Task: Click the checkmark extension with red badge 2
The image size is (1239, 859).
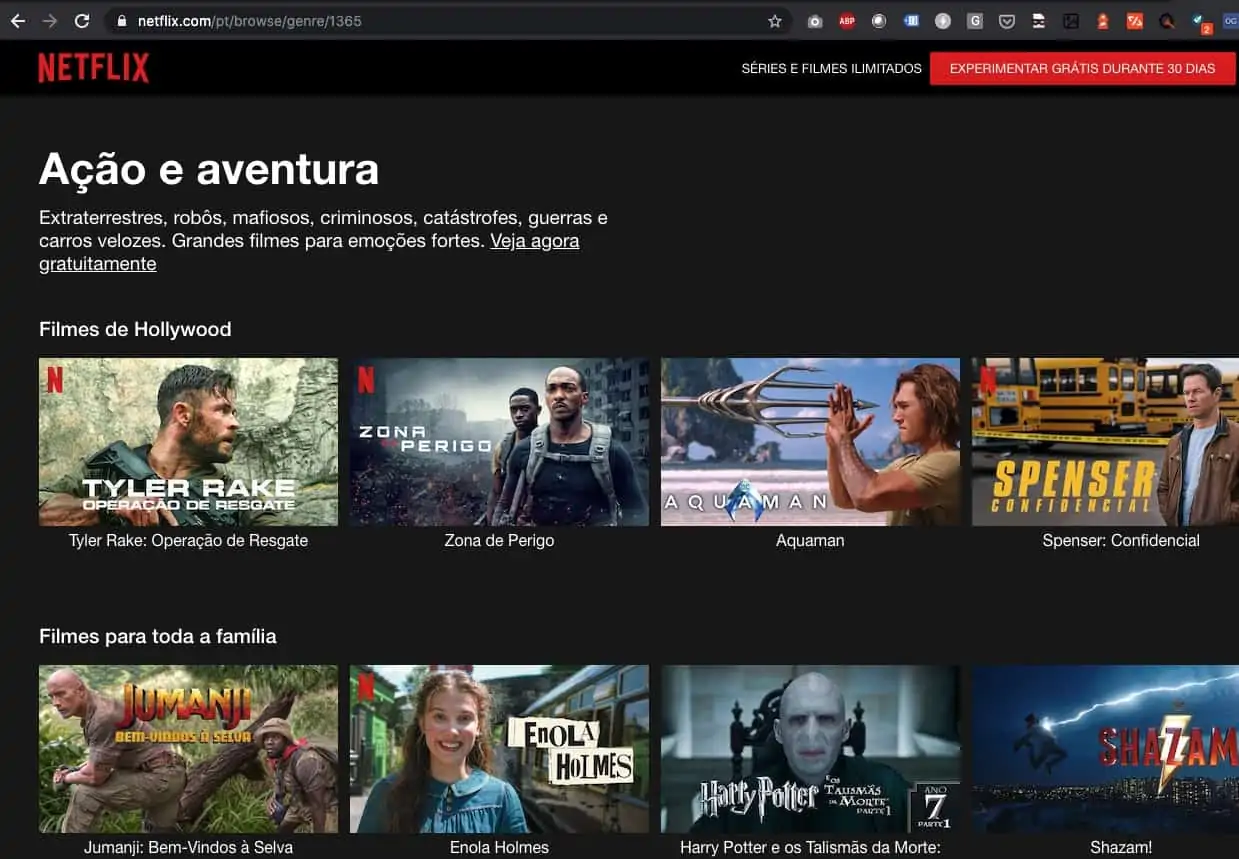Action: point(1196,20)
